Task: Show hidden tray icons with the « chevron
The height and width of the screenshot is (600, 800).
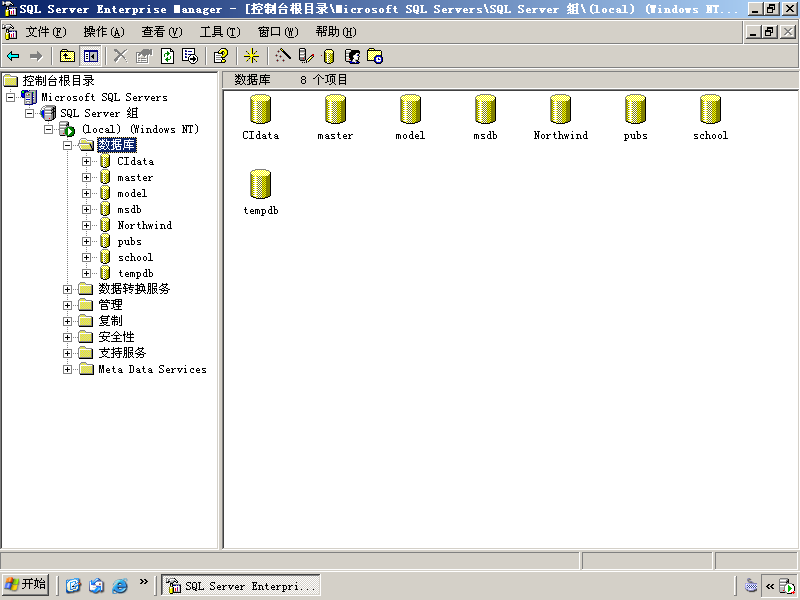Action: (x=770, y=586)
